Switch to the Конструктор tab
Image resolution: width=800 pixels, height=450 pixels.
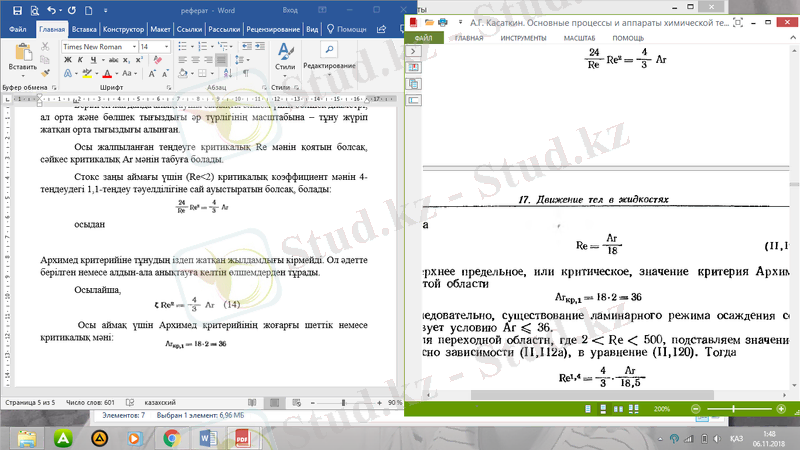click(123, 29)
